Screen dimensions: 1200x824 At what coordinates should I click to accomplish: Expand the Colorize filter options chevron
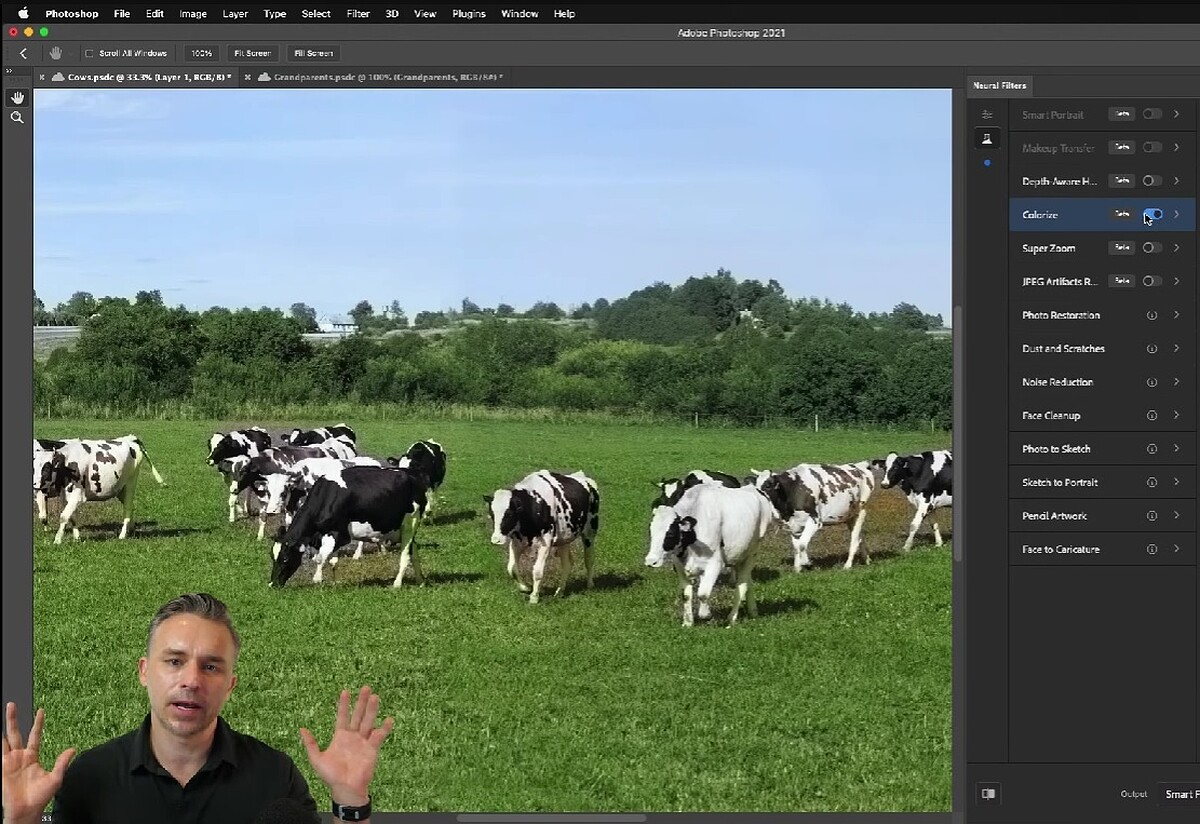click(x=1177, y=214)
